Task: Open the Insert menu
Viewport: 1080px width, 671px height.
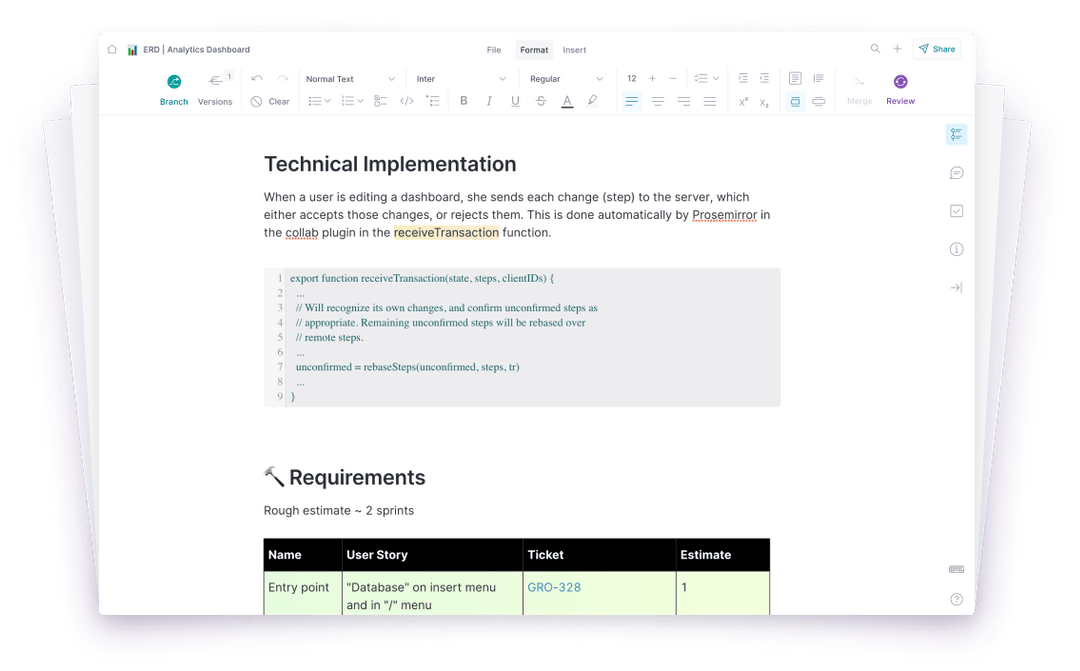Action: click(x=574, y=50)
